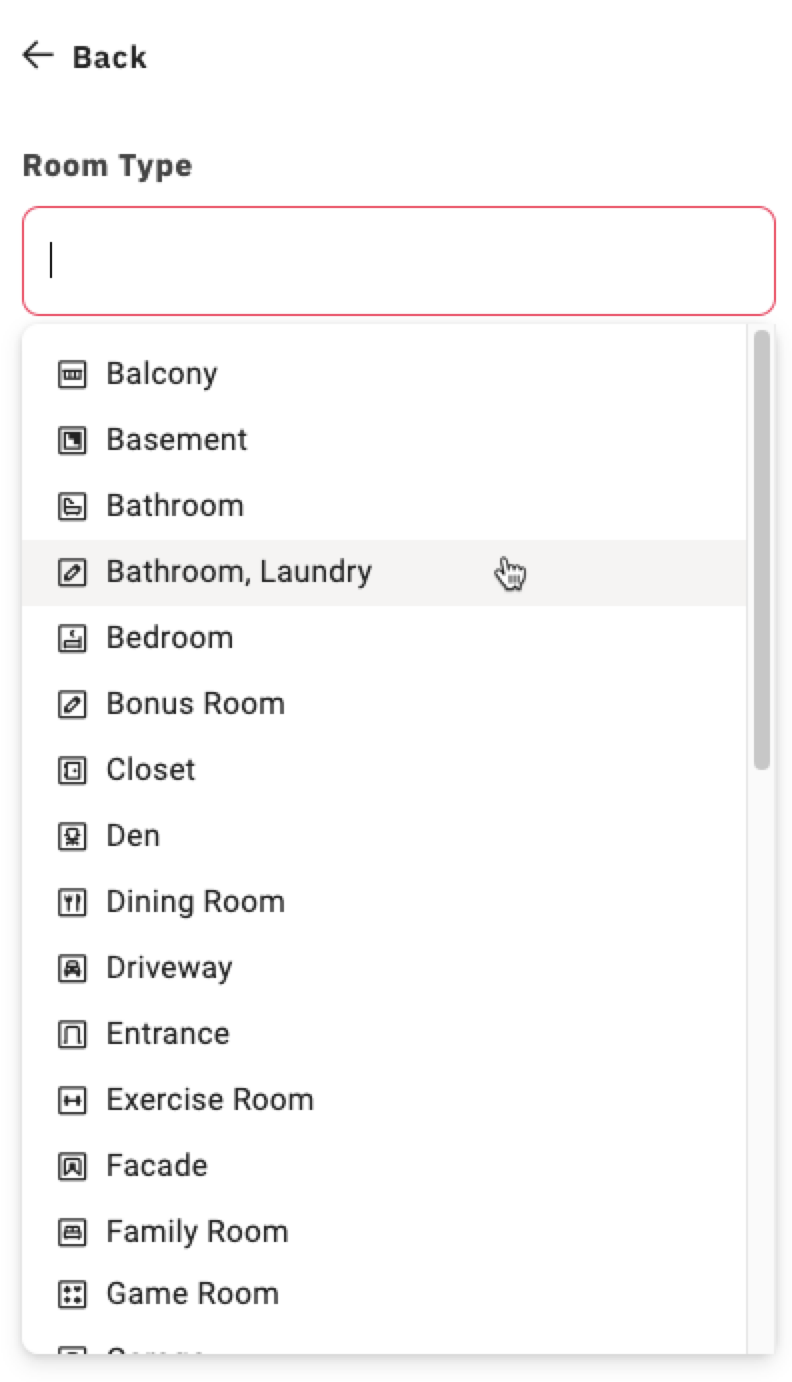
Task: Select Bathroom, Laundry from the list
Action: pyautogui.click(x=240, y=571)
